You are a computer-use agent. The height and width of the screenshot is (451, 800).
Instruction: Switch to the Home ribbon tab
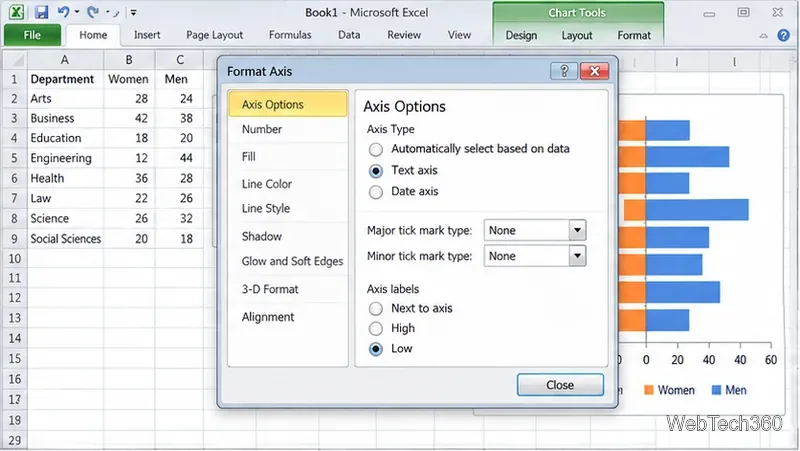93,35
